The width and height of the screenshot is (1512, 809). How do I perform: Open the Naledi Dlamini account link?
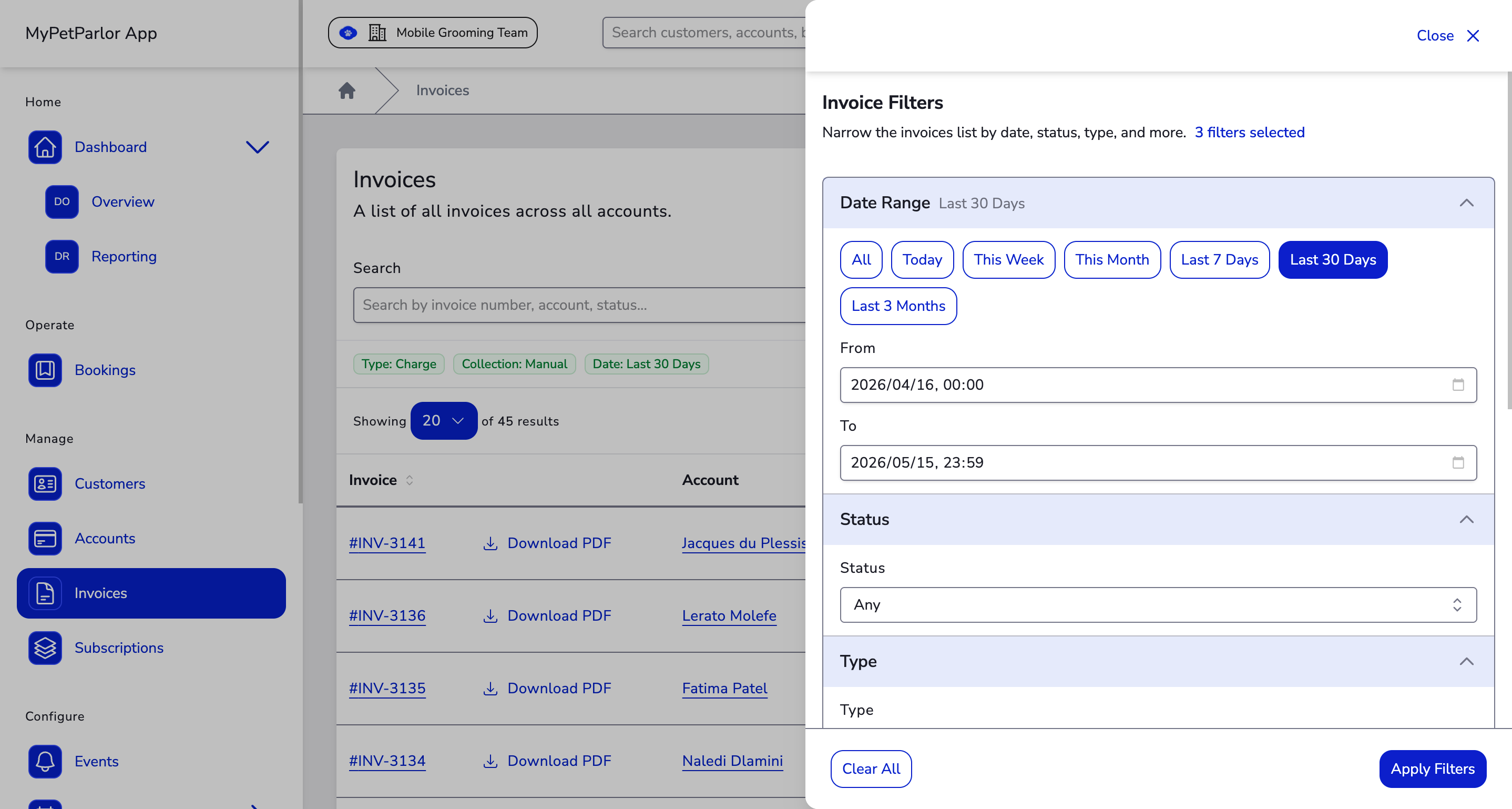point(732,761)
